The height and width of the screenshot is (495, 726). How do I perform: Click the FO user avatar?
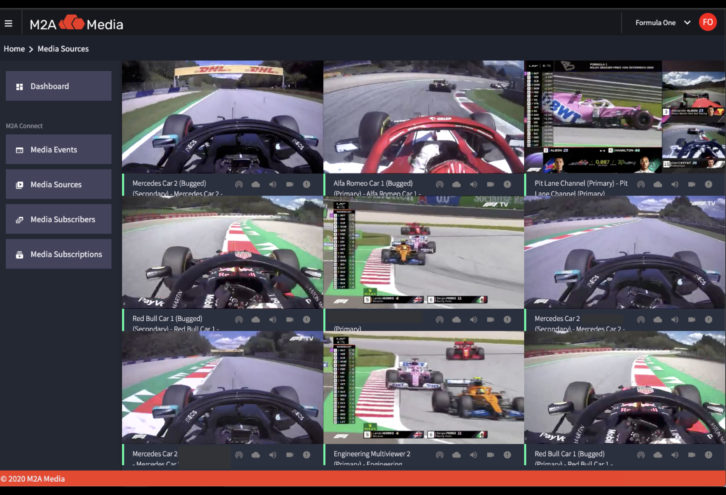(x=708, y=22)
